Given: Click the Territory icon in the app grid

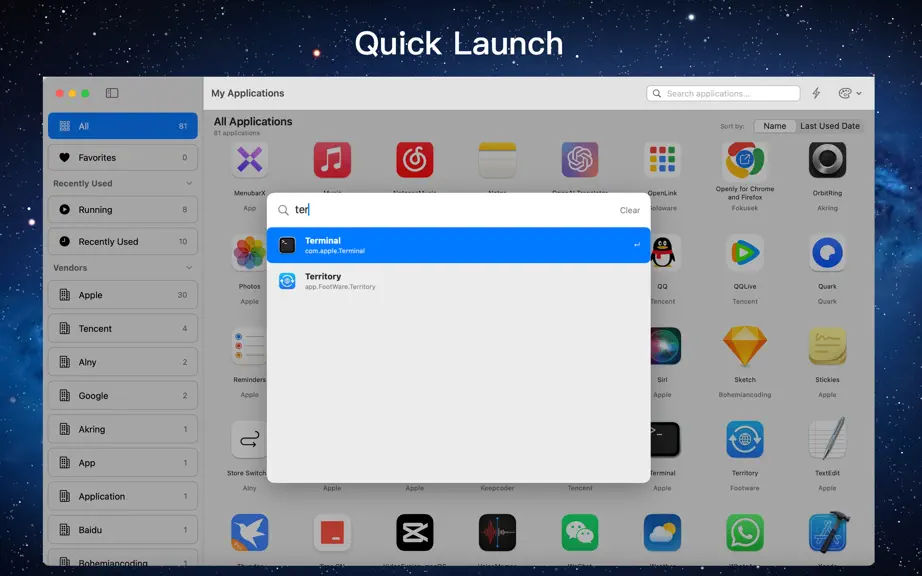Looking at the screenshot, I should (x=745, y=440).
